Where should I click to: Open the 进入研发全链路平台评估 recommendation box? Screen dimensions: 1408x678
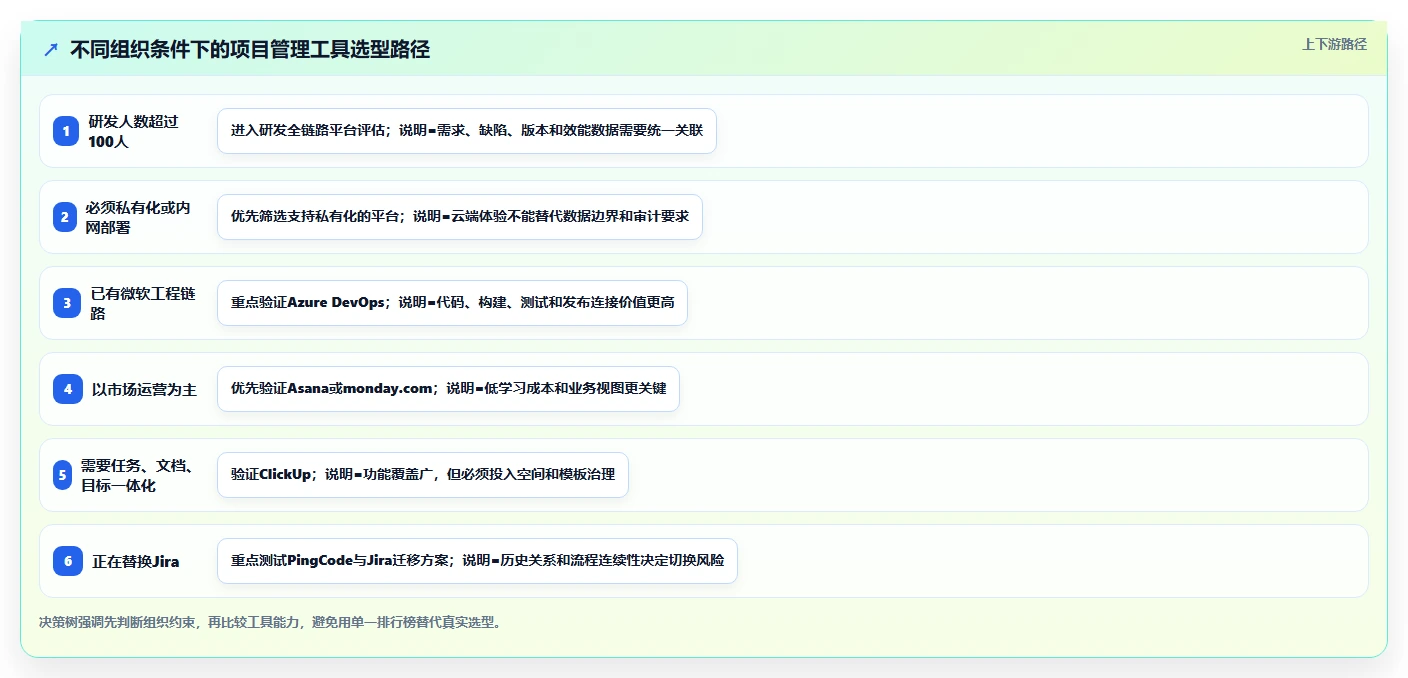(467, 131)
